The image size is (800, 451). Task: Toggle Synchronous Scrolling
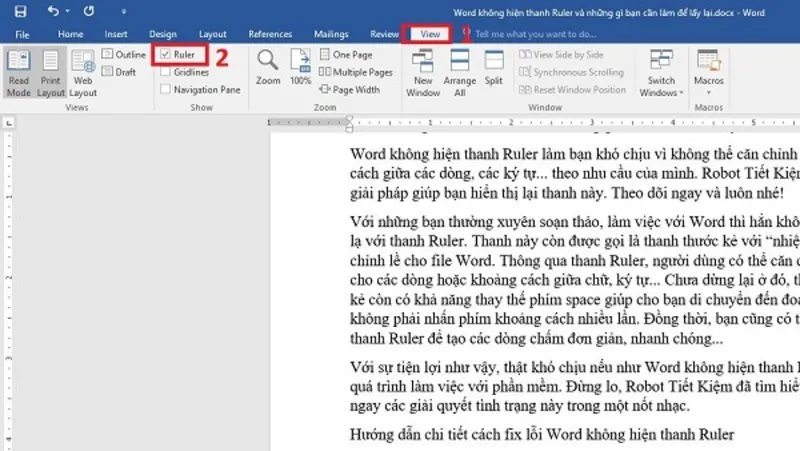click(571, 72)
